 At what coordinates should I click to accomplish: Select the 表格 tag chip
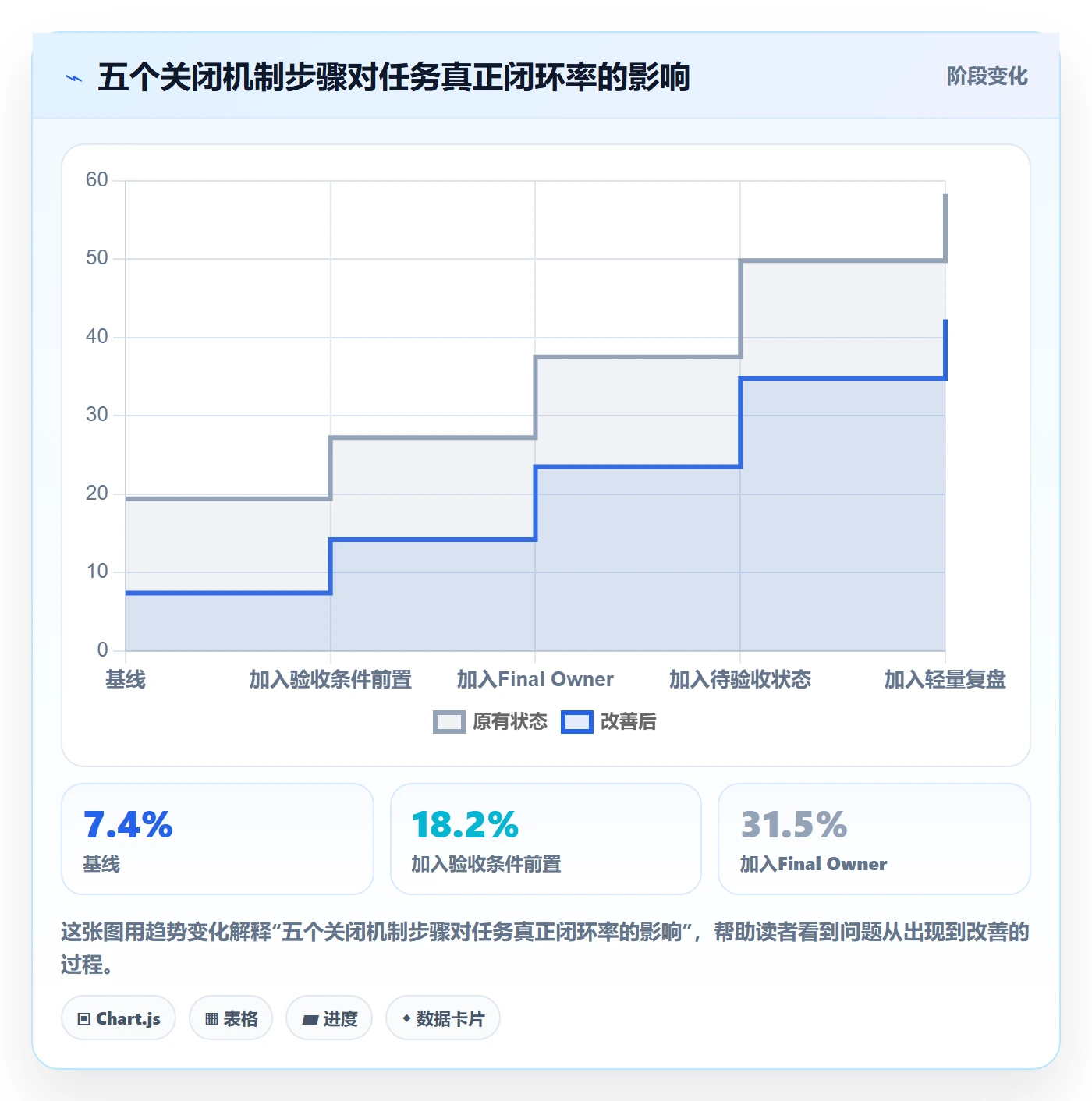[x=231, y=1018]
